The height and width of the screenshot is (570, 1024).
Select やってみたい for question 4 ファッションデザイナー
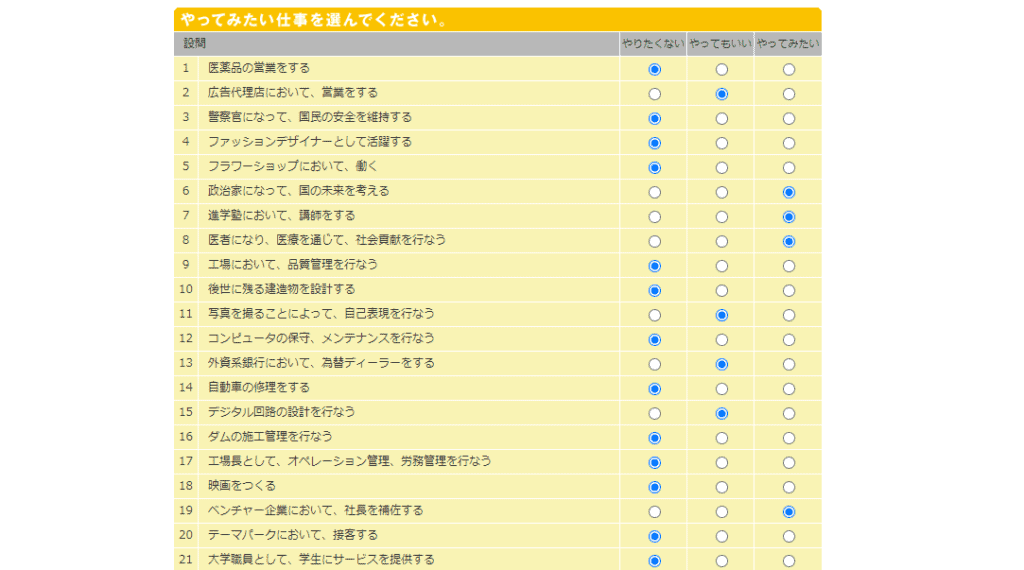789,143
